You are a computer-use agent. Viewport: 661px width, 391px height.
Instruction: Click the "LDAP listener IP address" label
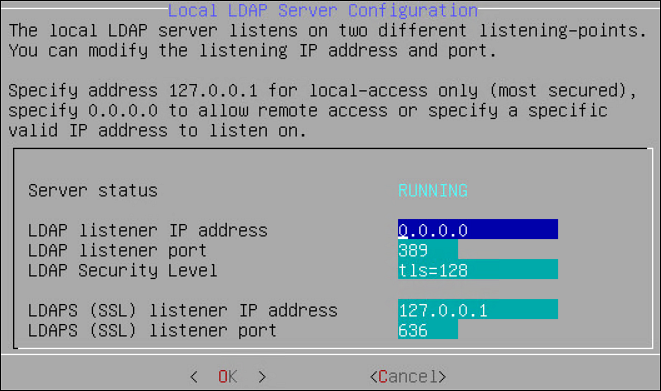pyautogui.click(x=148, y=230)
